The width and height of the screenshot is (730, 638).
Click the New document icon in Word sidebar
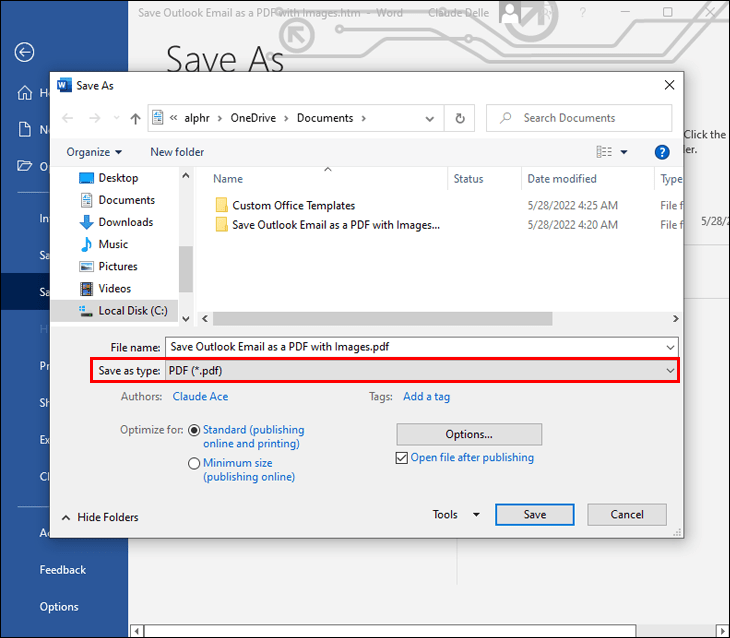coord(25,129)
